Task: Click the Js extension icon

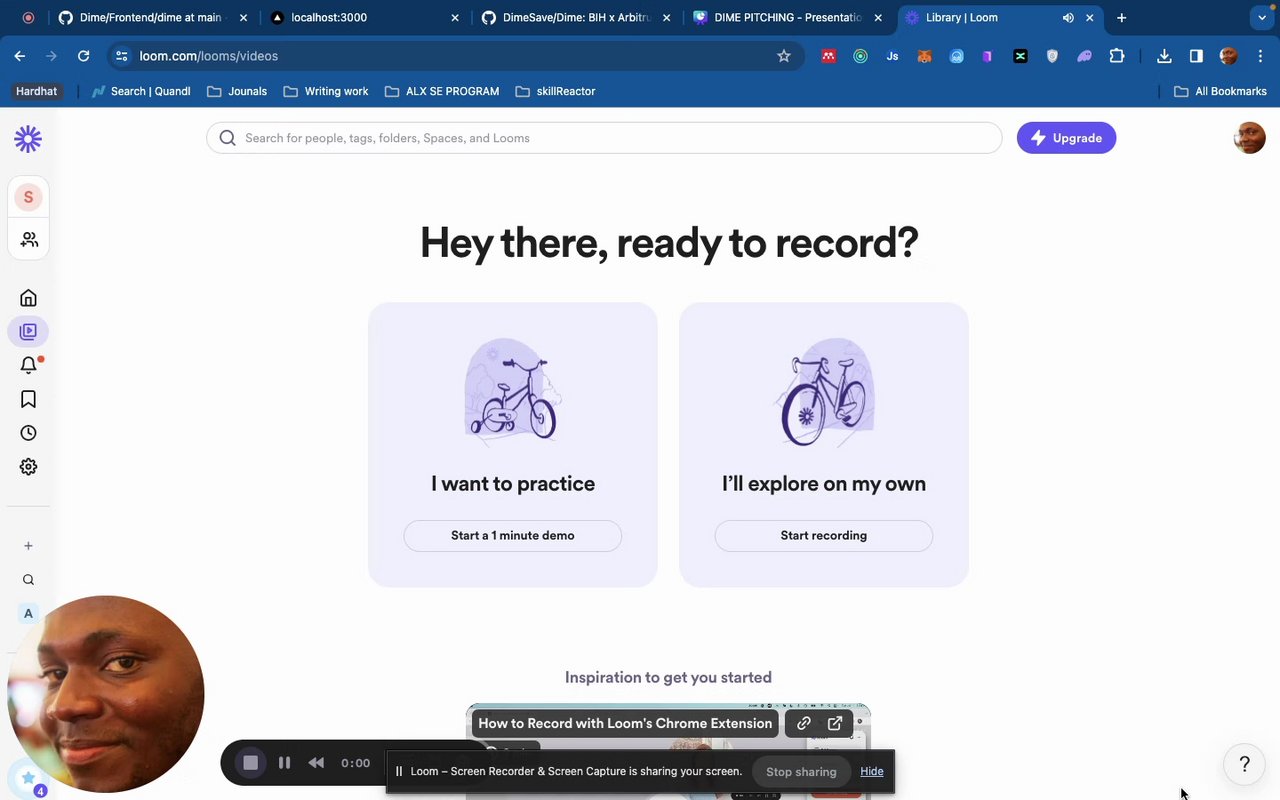Action: click(892, 56)
